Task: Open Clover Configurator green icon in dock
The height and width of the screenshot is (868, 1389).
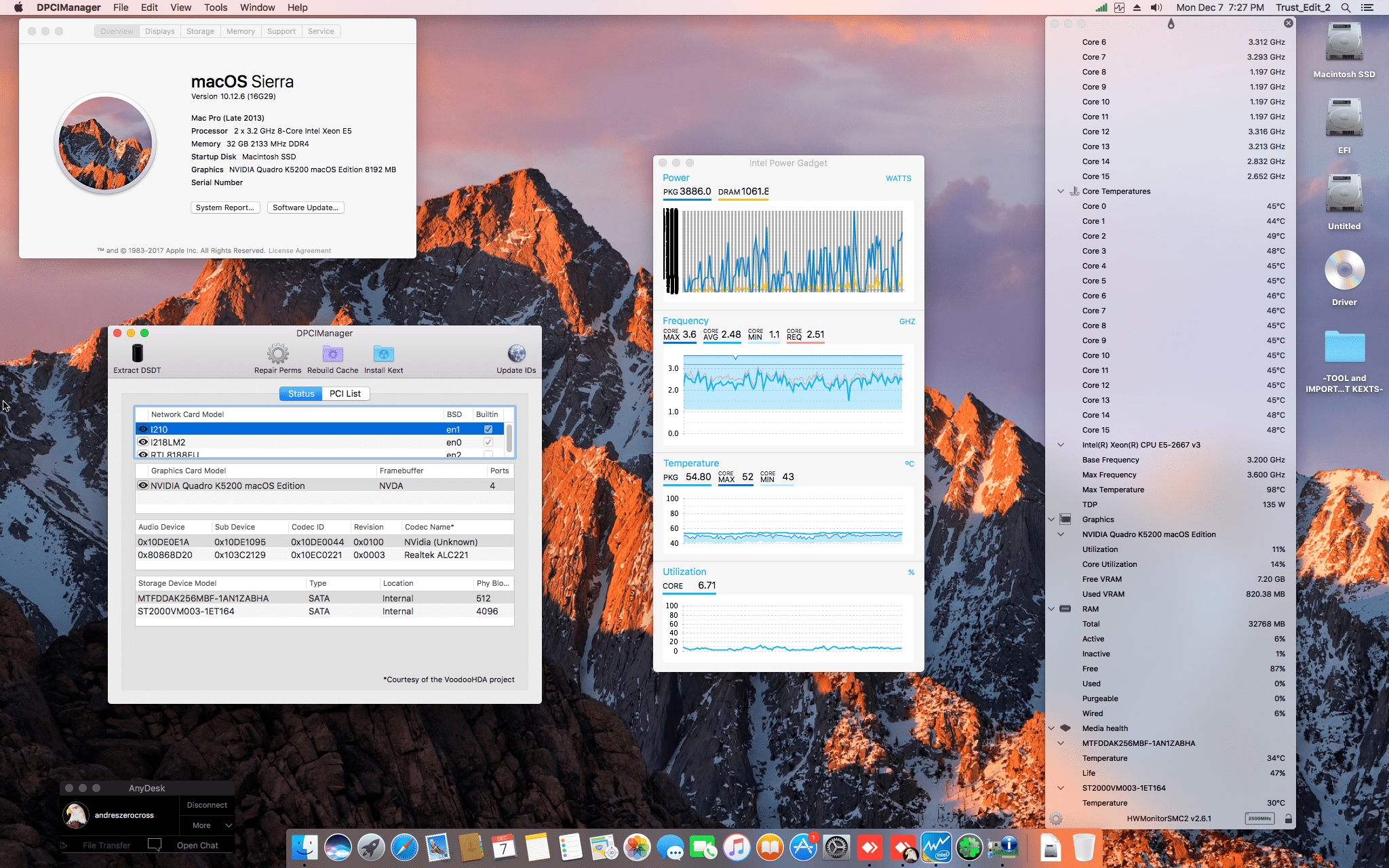Action: pyautogui.click(x=969, y=847)
